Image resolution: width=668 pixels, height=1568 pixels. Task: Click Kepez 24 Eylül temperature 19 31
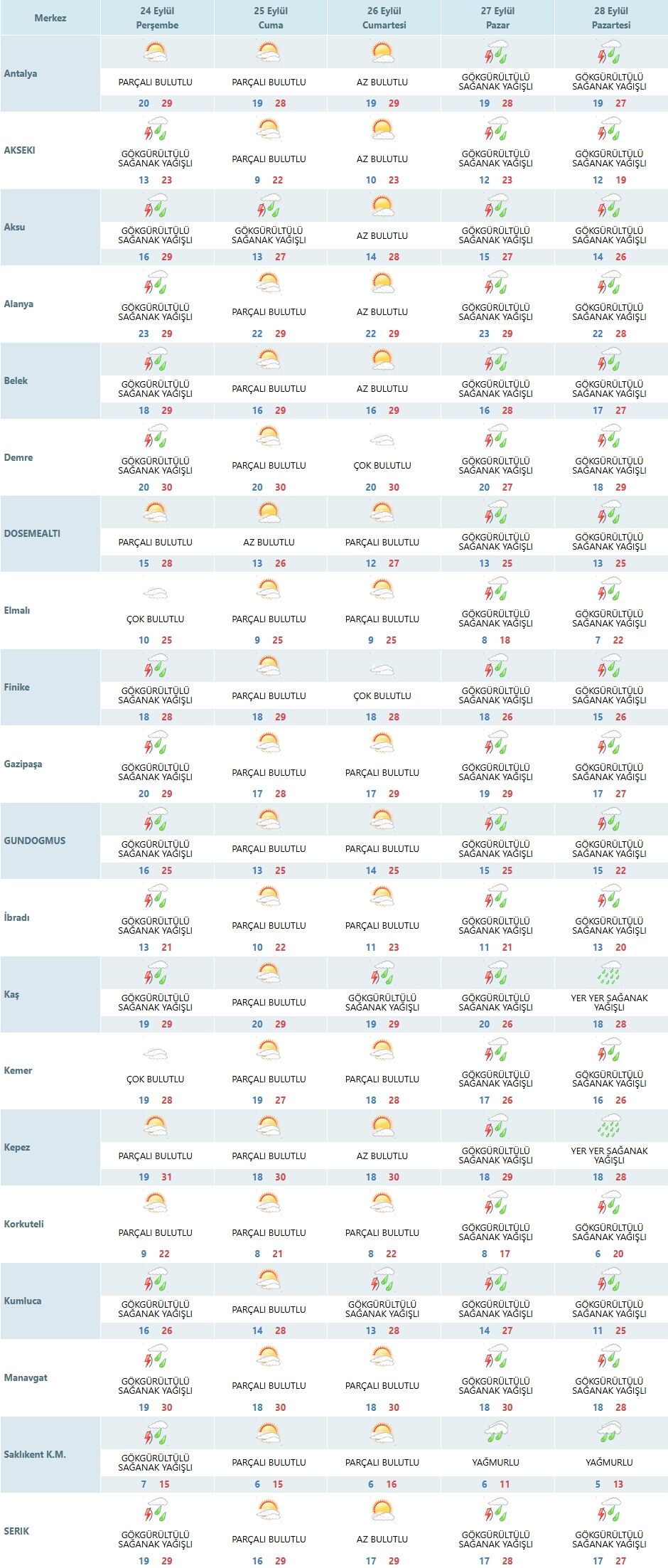[156, 1177]
